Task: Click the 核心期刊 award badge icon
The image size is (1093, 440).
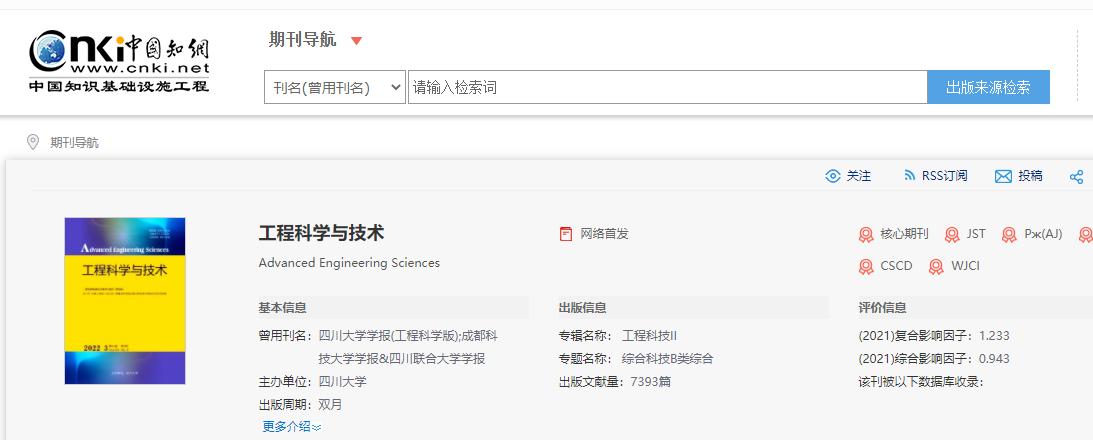Action: coord(866,235)
